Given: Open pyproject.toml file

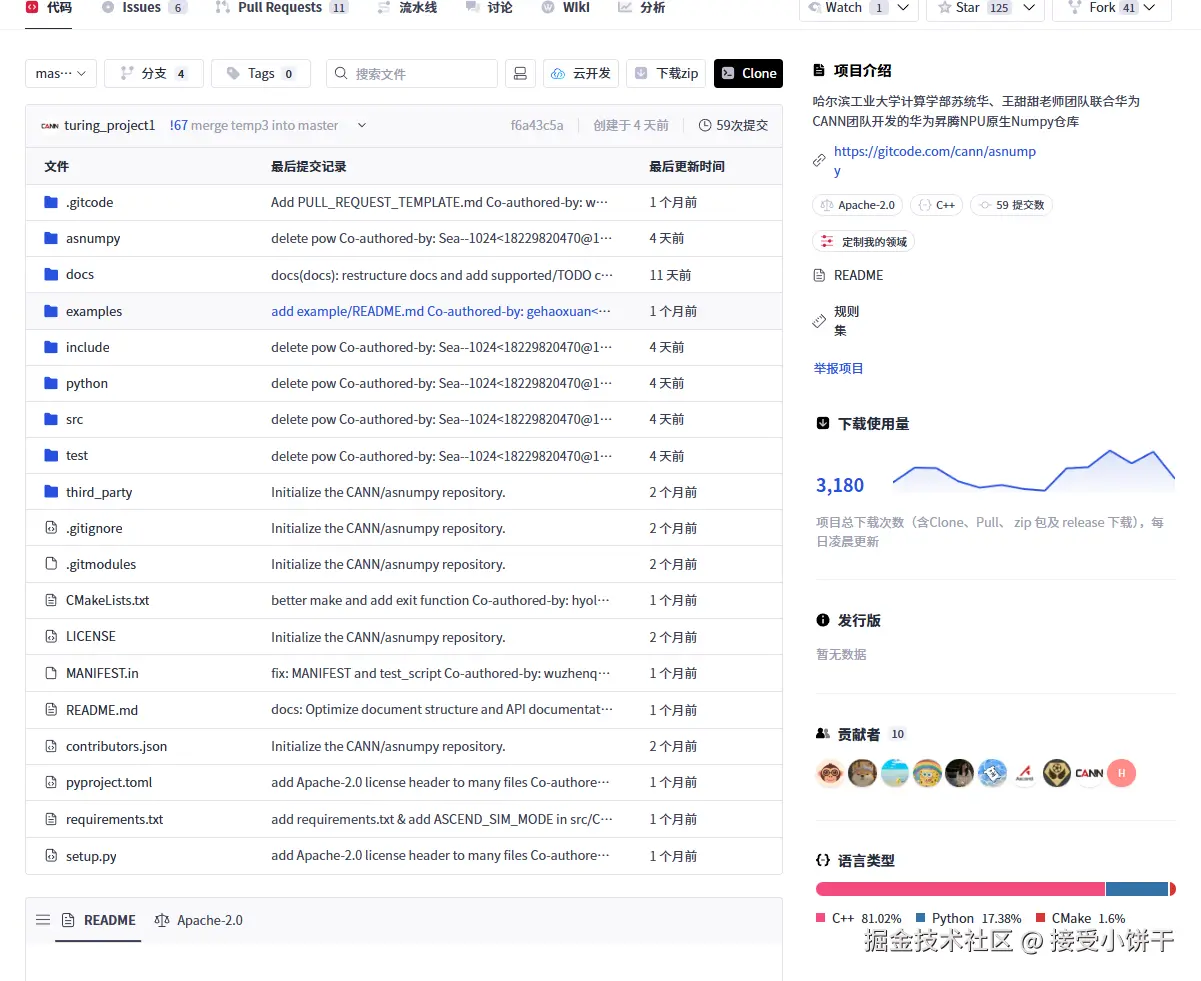Looking at the screenshot, I should pyautogui.click(x=109, y=782).
